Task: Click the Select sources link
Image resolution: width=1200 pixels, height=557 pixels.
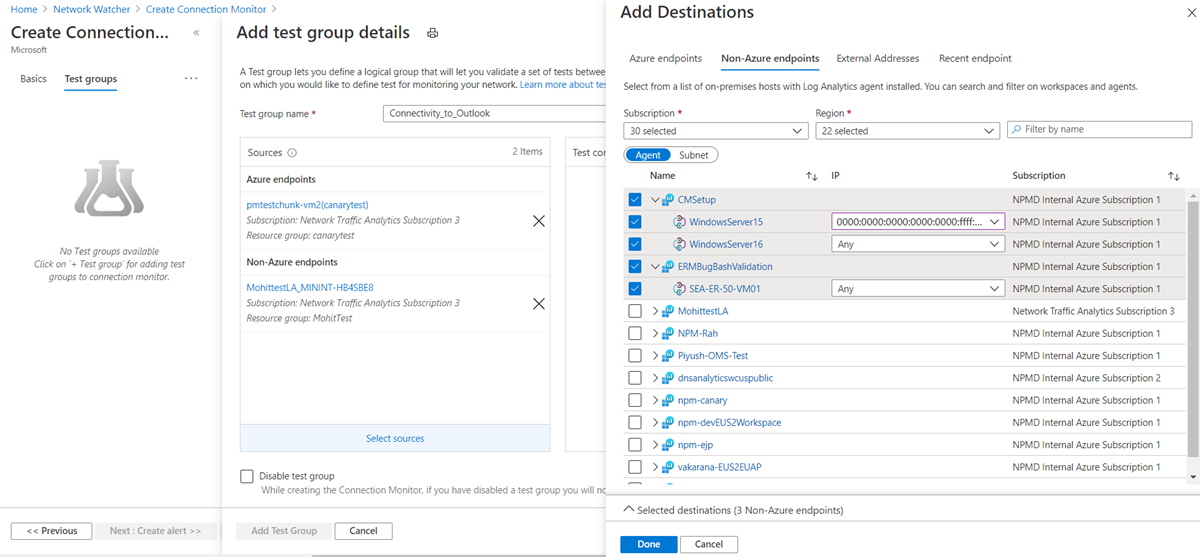Action: 395,438
